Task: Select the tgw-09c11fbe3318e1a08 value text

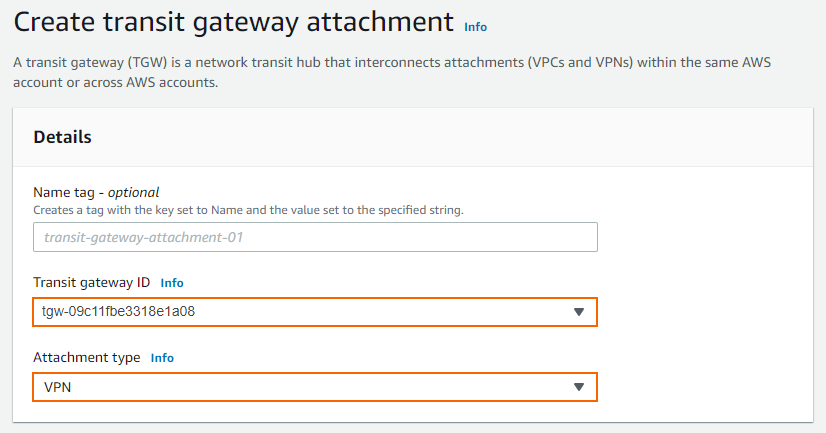Action: pyautogui.click(x=118, y=311)
